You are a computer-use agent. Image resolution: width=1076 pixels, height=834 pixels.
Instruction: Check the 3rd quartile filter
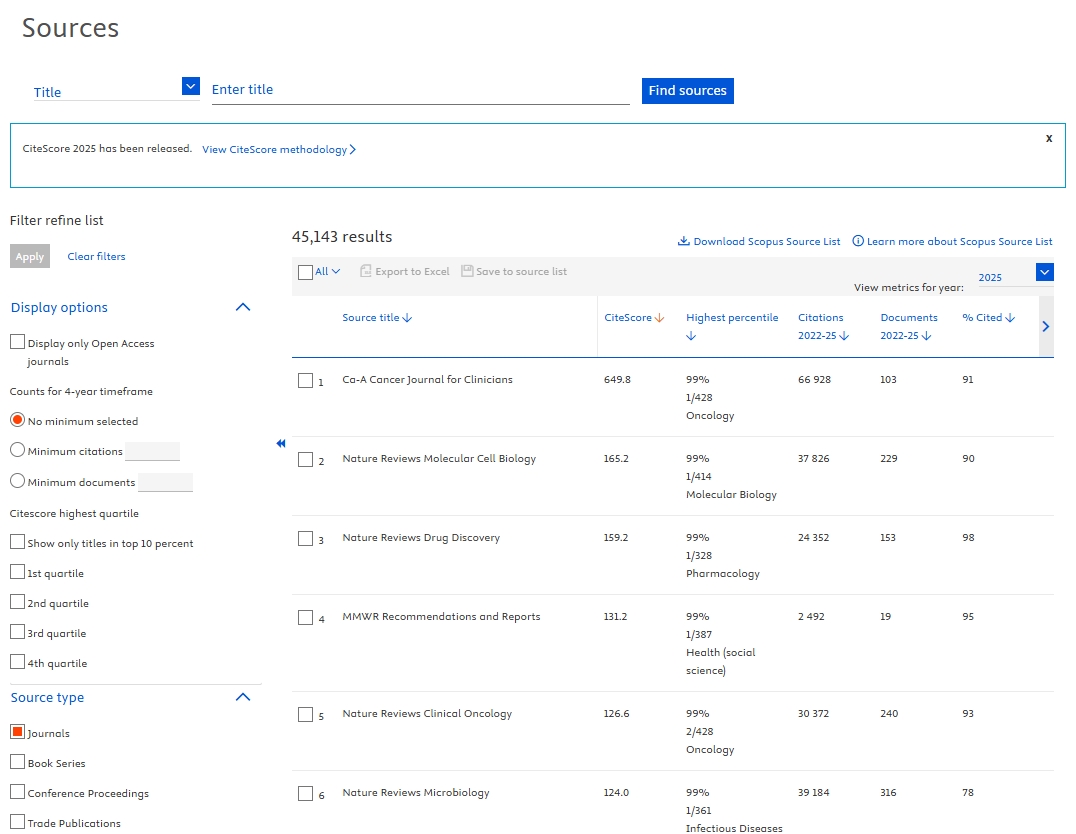[18, 632]
